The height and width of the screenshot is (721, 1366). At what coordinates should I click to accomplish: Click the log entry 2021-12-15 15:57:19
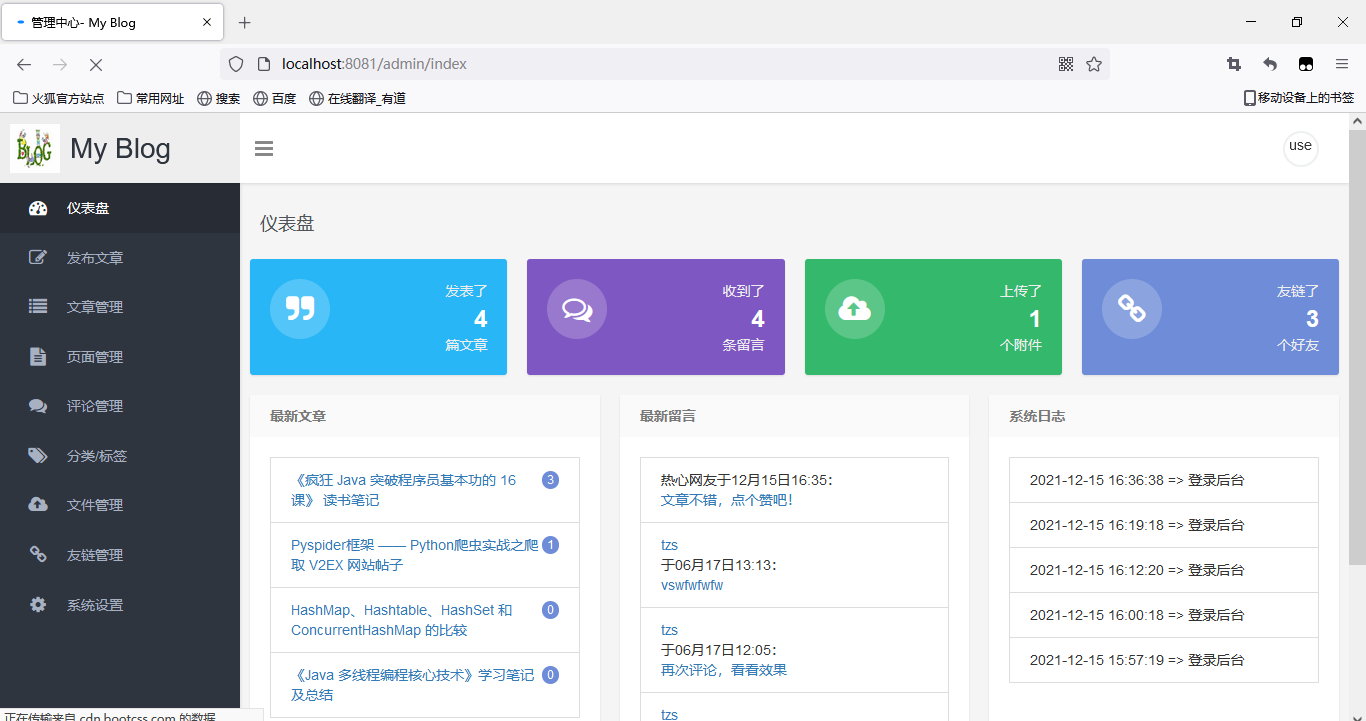pyautogui.click(x=1164, y=660)
